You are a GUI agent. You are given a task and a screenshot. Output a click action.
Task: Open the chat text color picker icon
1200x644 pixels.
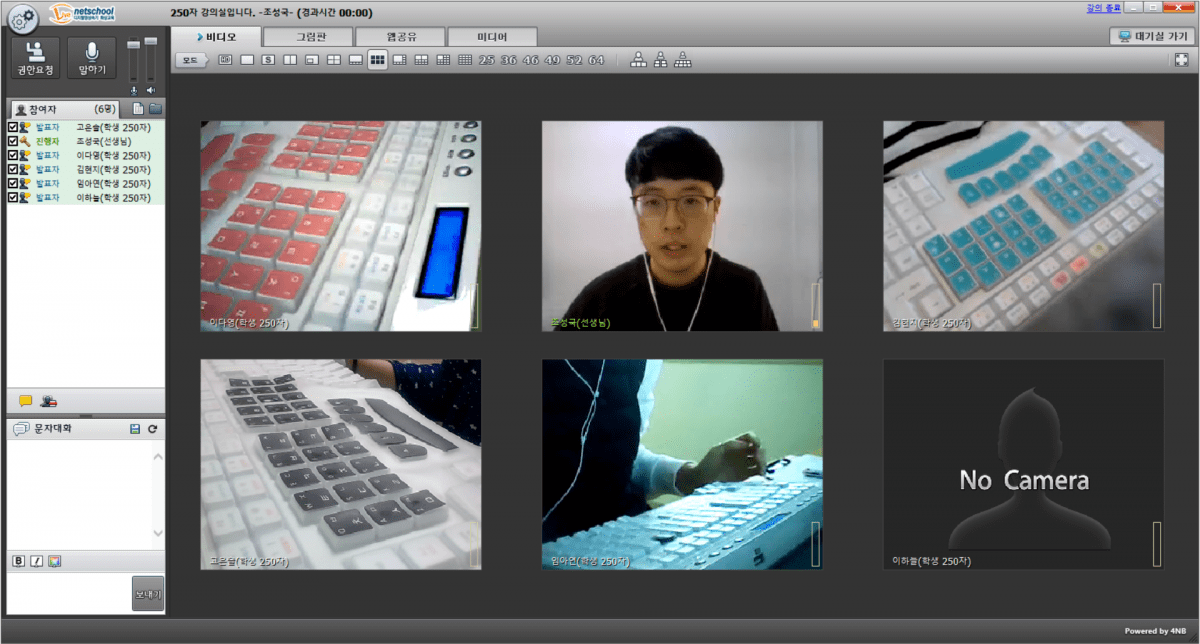pyautogui.click(x=54, y=561)
